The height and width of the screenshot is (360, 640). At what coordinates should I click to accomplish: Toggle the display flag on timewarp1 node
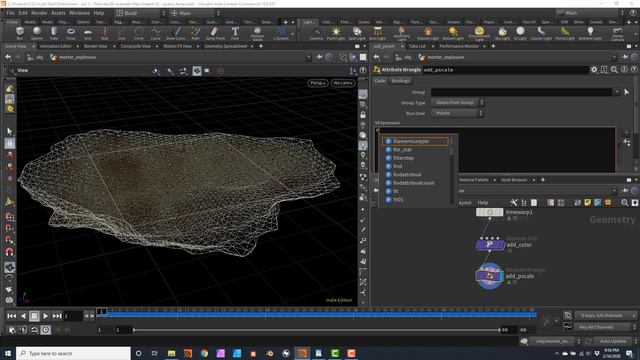[500, 212]
